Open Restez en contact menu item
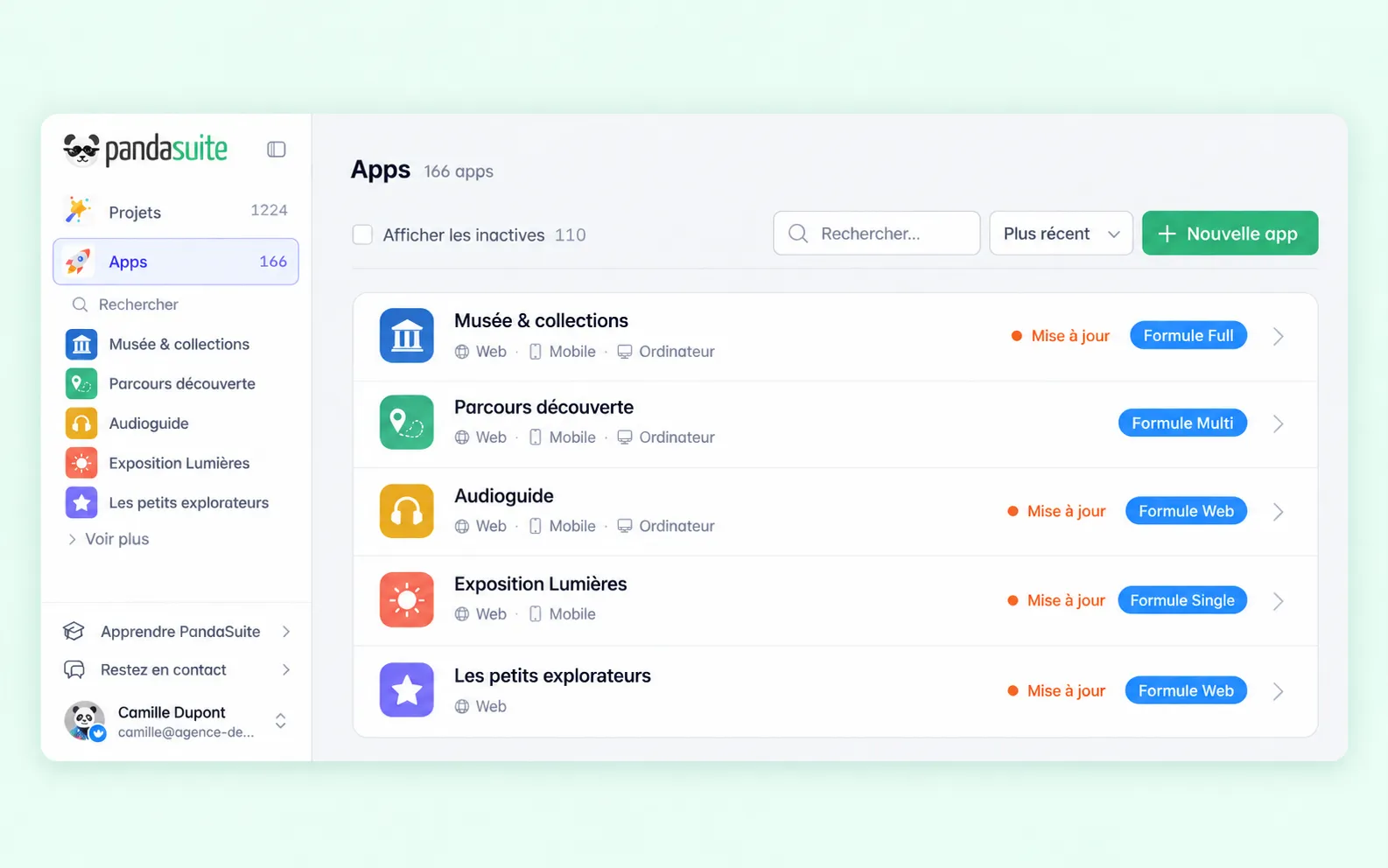 click(176, 670)
